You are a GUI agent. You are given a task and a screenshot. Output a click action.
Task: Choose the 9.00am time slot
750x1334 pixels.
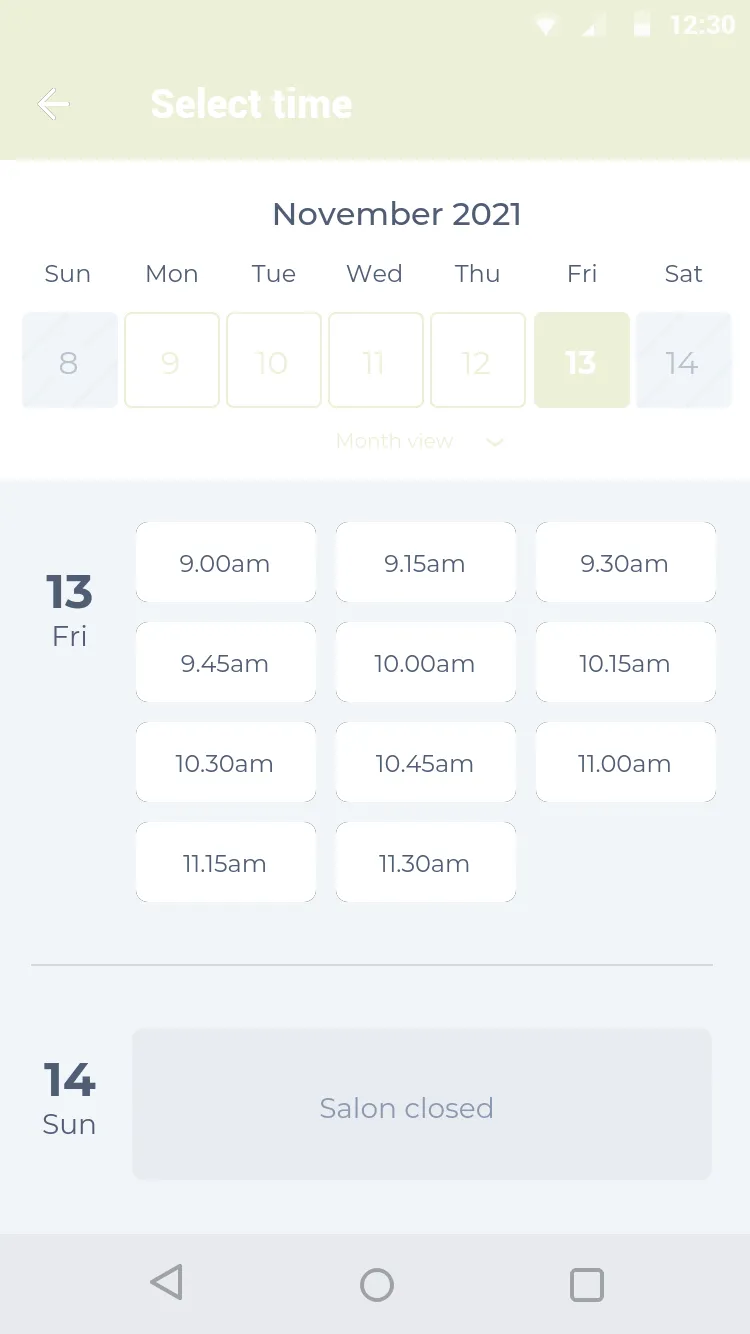pos(226,562)
